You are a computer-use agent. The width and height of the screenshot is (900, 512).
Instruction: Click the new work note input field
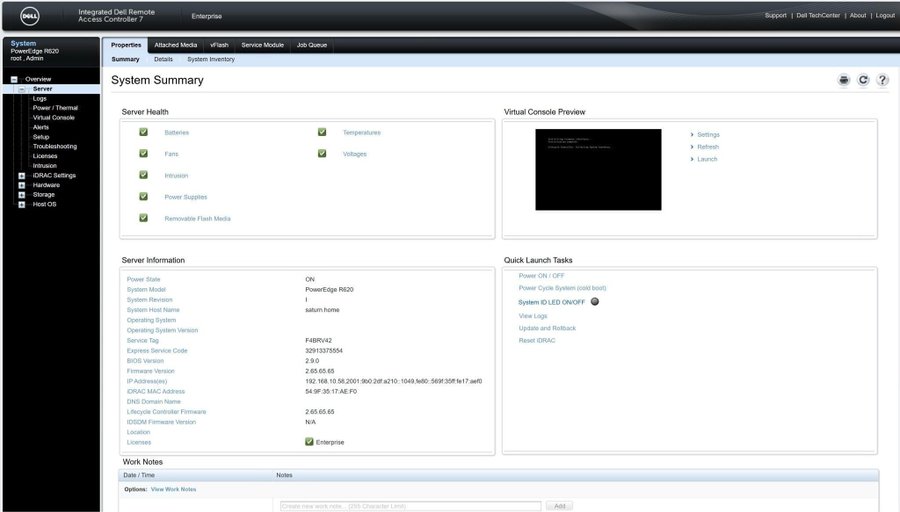[x=410, y=506]
